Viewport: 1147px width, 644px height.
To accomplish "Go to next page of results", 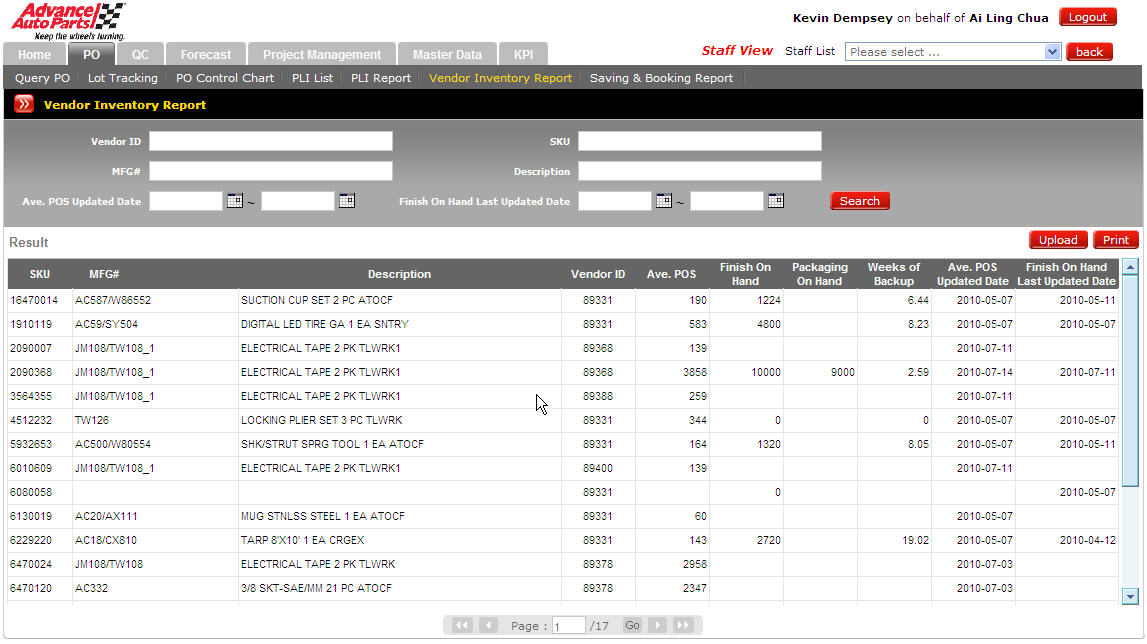I will coord(657,625).
